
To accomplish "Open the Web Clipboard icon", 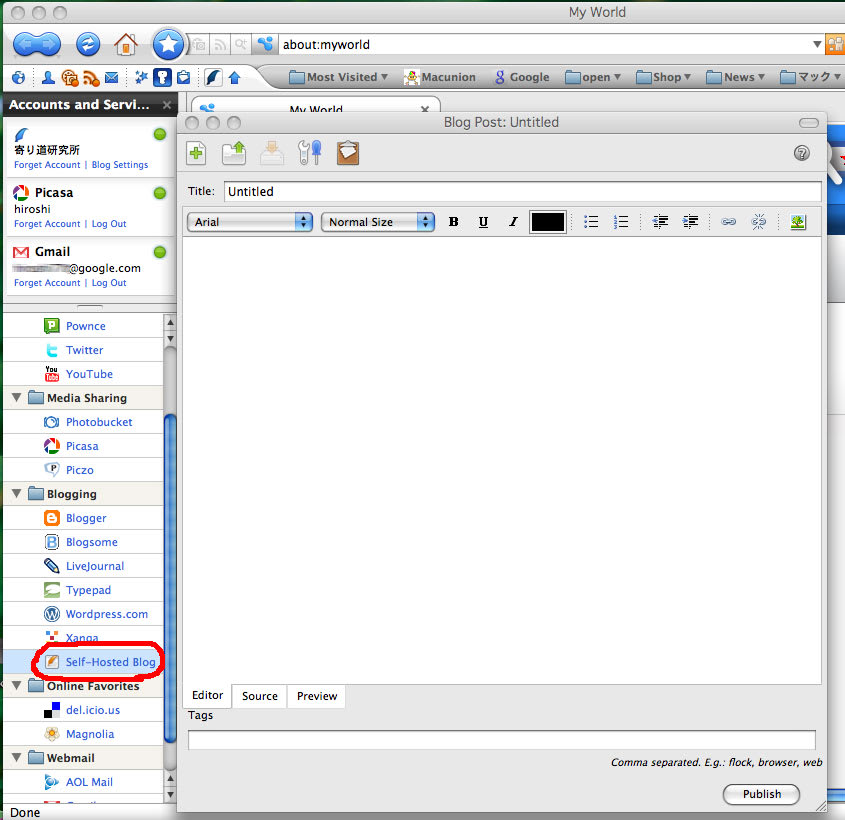I will pos(184,78).
